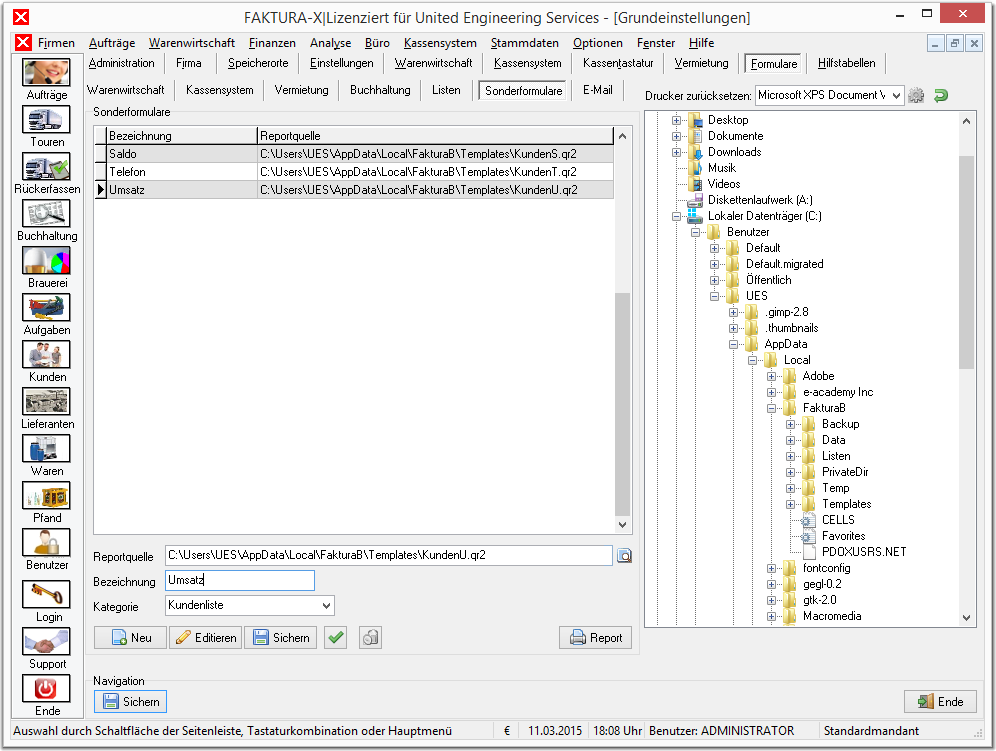Collapse the AppData folder node
The height and width of the screenshot is (751, 996).
(x=734, y=344)
